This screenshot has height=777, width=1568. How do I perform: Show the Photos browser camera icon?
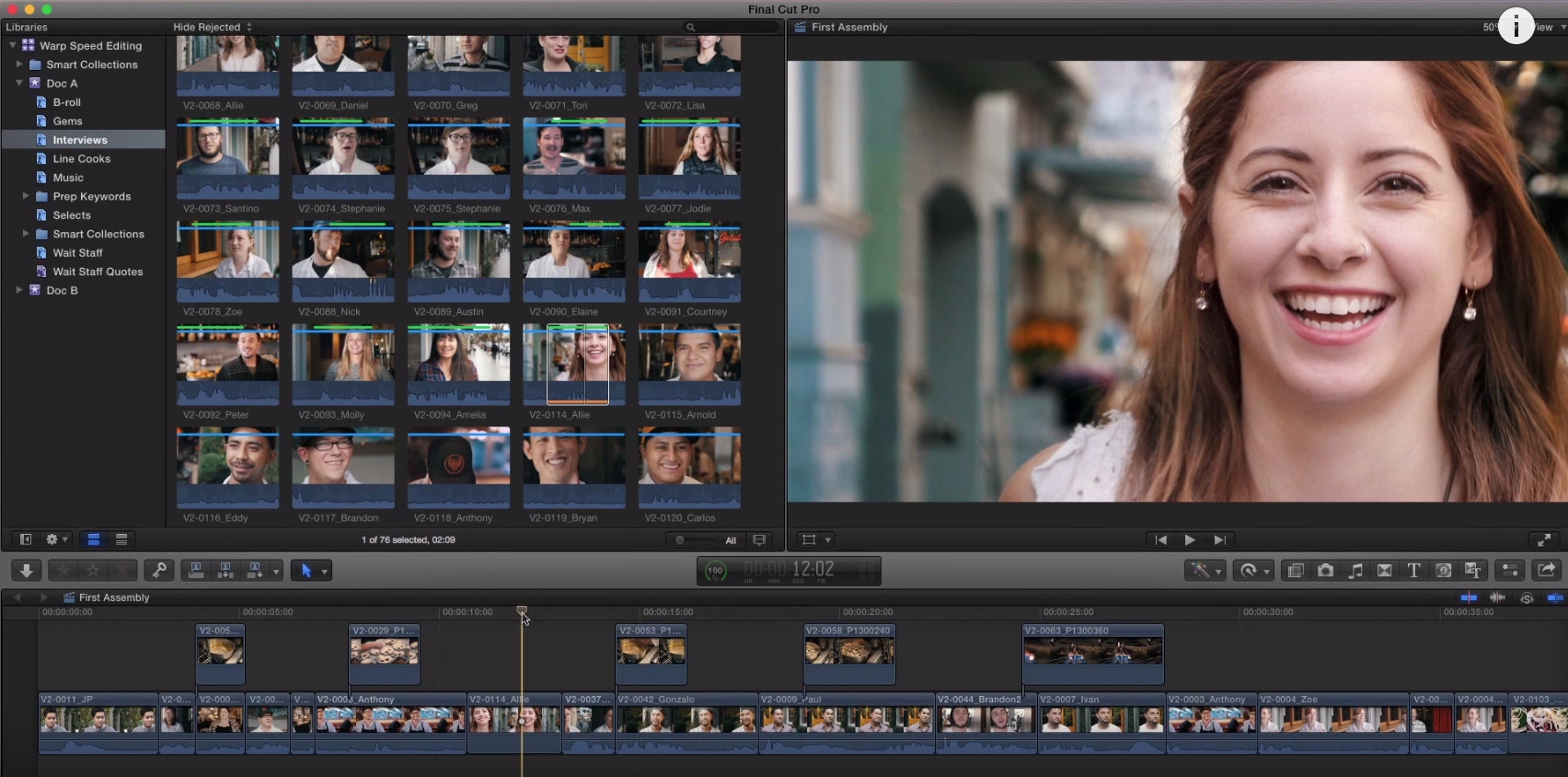pyautogui.click(x=1325, y=571)
